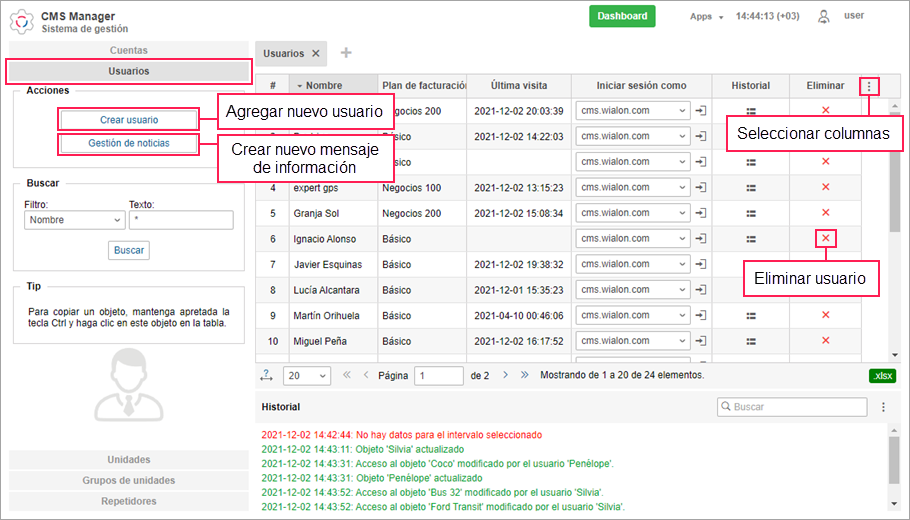
Task: Open site dropdown for Ignacio Alonso row
Action: coord(633,239)
